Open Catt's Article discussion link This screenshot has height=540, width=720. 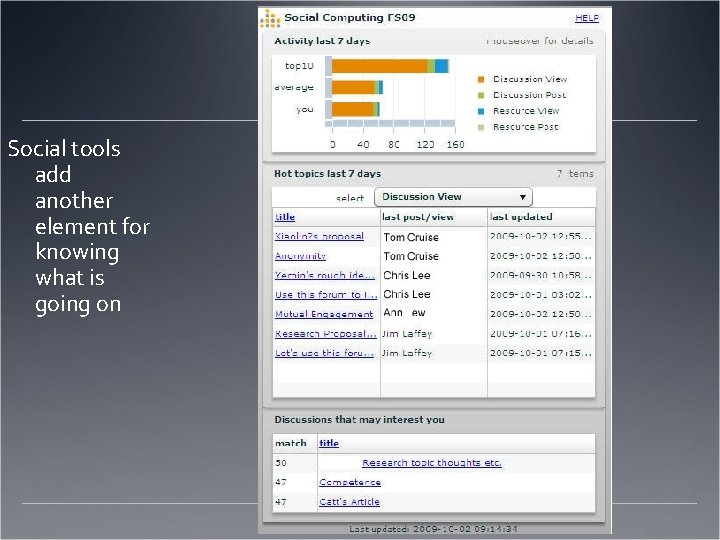349,502
